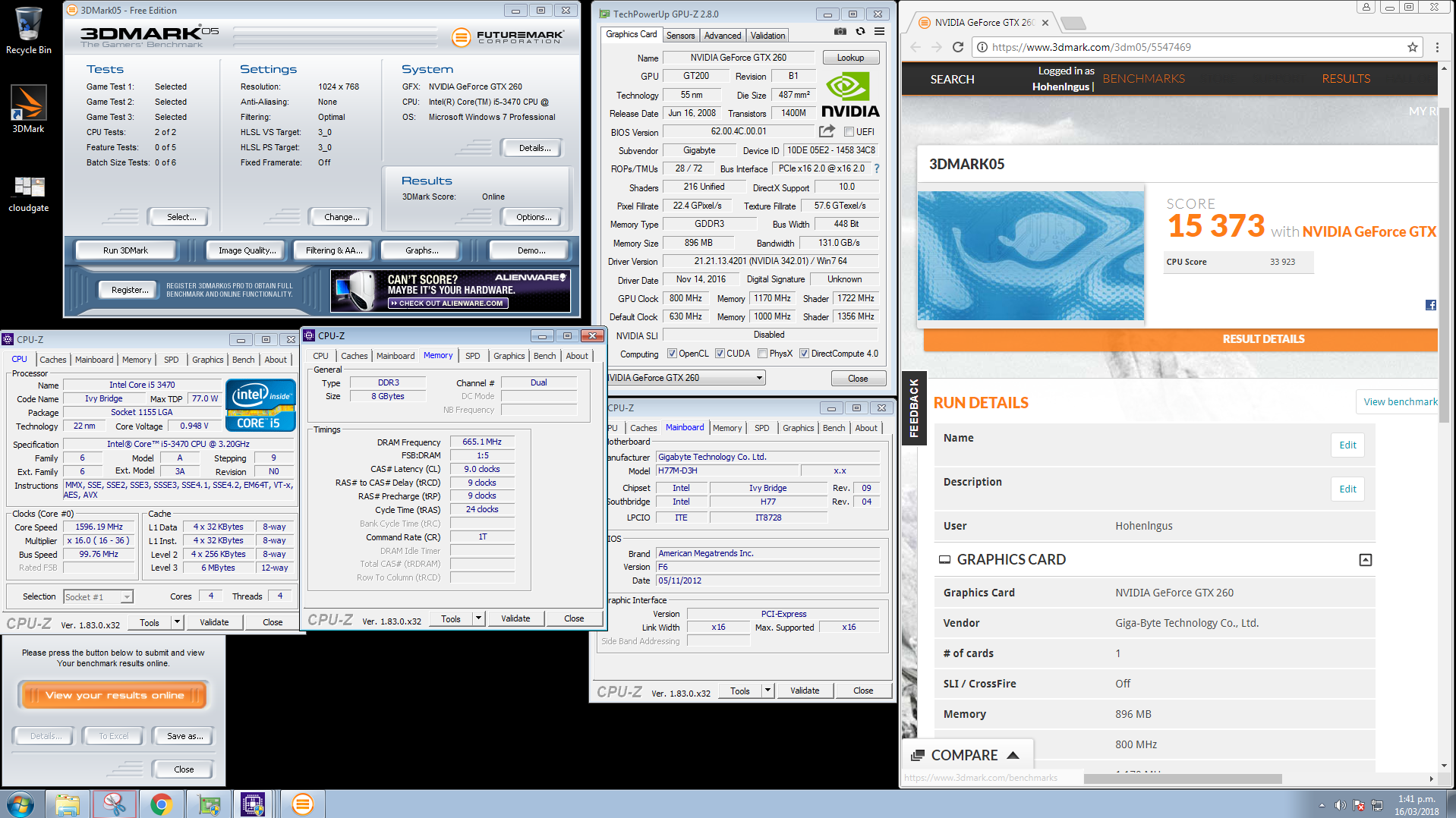Click Edit next to Name
Image resolution: width=1456 pixels, height=818 pixels.
coord(1347,445)
